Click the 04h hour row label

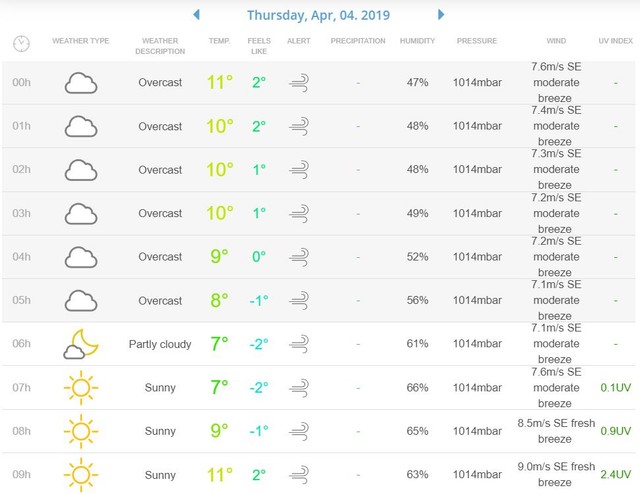click(21, 257)
